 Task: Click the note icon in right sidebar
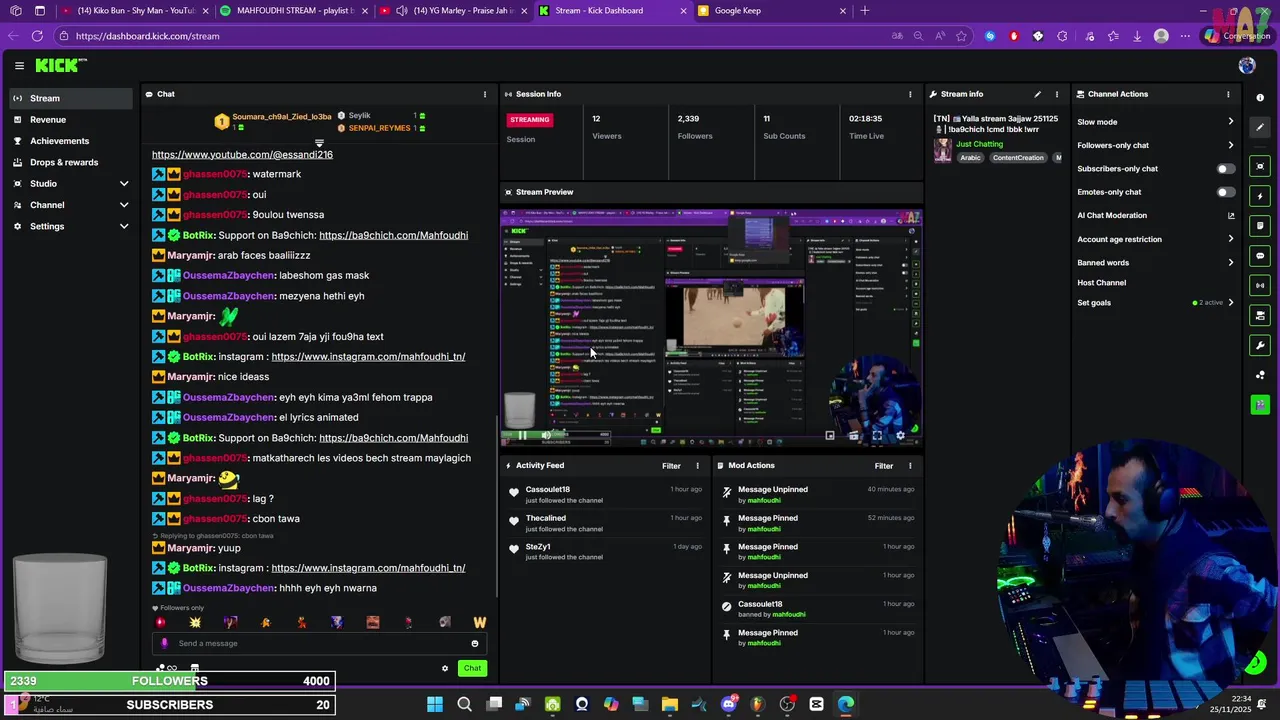pos(1260,226)
